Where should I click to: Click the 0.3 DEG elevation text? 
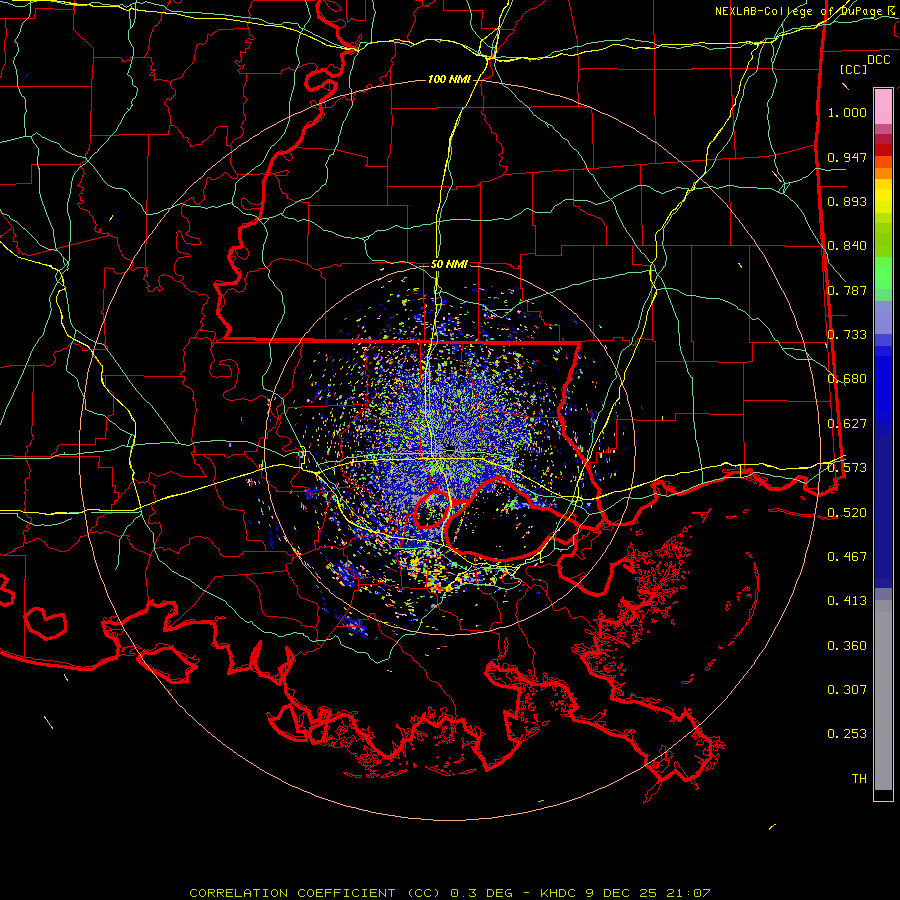[481, 893]
